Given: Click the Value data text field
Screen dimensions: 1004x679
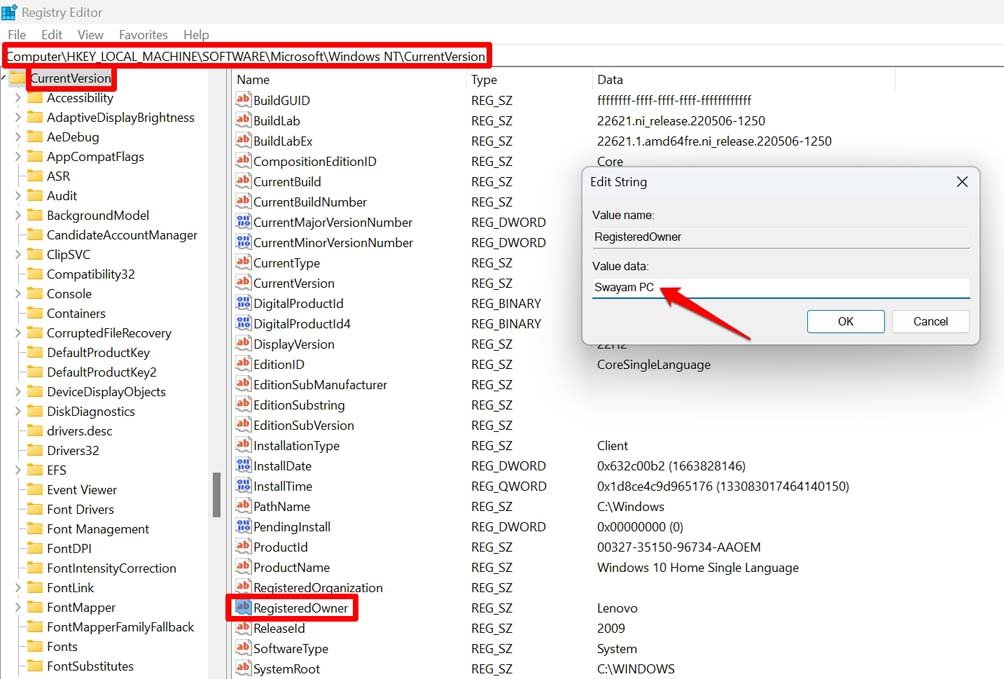Looking at the screenshot, I should coord(780,288).
